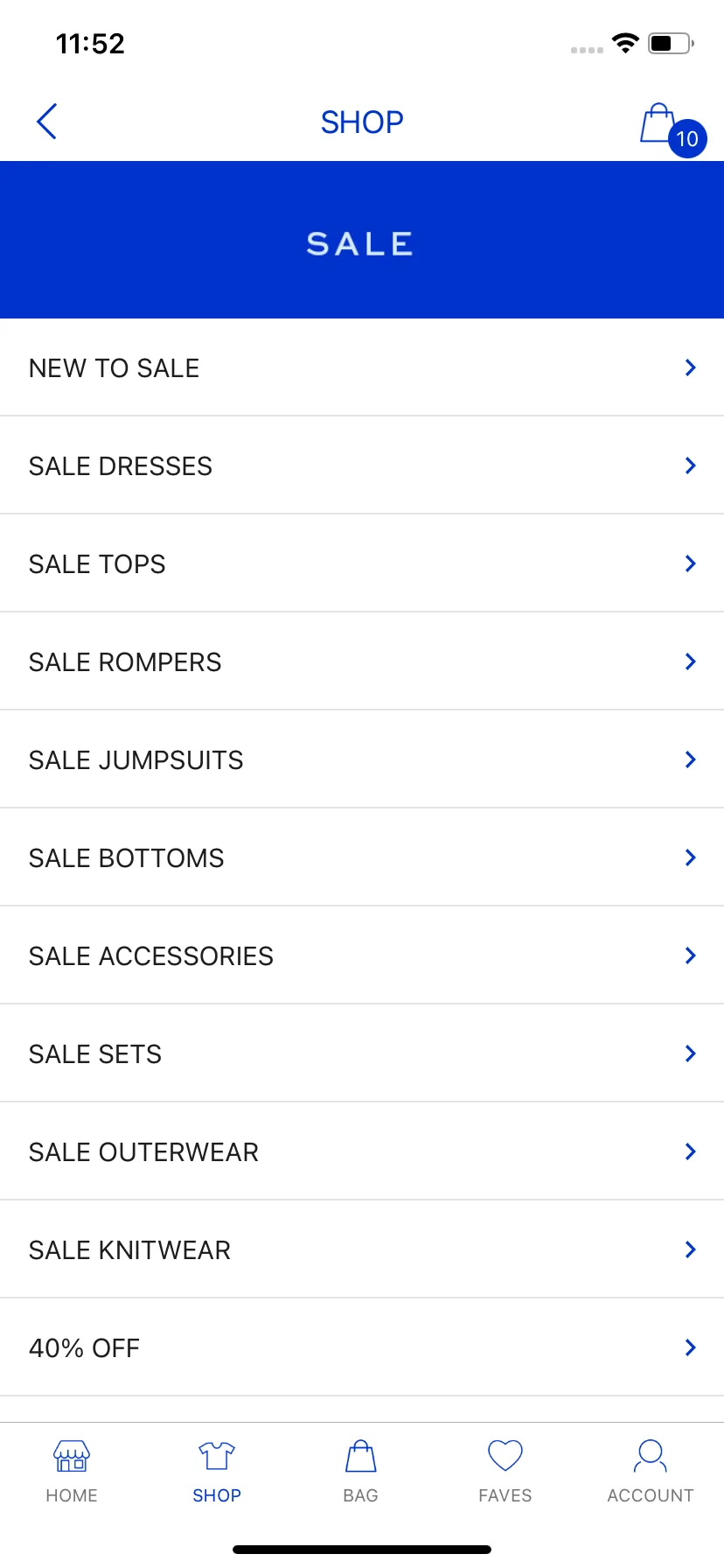Image resolution: width=724 pixels, height=1568 pixels.
Task: Open Sale Knitwear listing
Action: pyautogui.click(x=362, y=1249)
